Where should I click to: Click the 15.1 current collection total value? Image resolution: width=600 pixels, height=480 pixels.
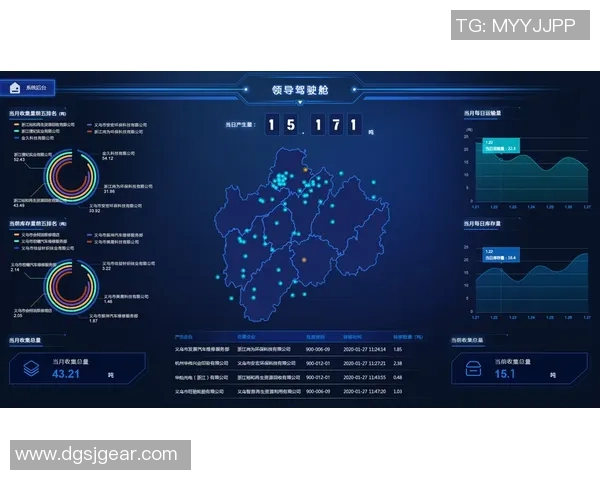(x=505, y=374)
